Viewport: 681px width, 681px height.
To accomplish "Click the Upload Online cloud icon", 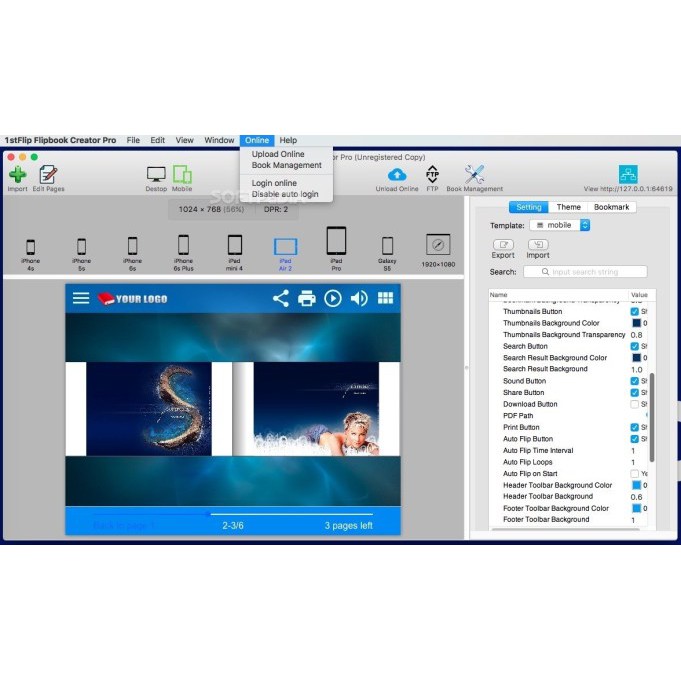I will point(397,175).
